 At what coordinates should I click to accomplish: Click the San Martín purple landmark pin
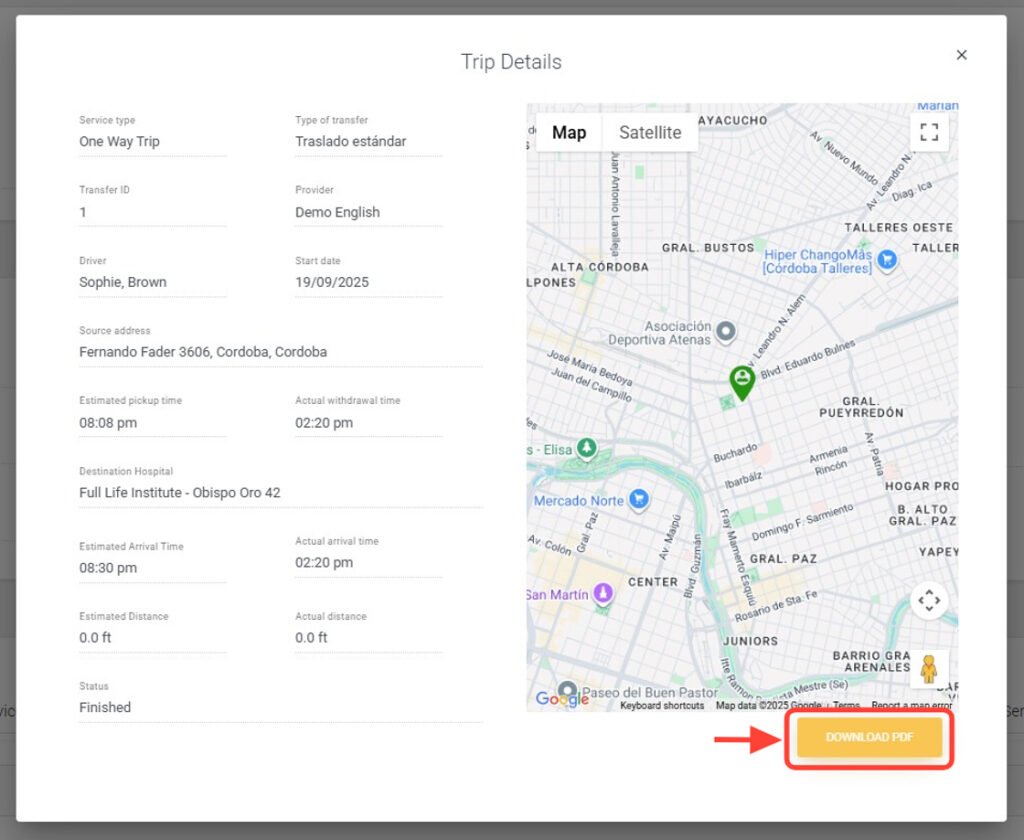(x=602, y=594)
